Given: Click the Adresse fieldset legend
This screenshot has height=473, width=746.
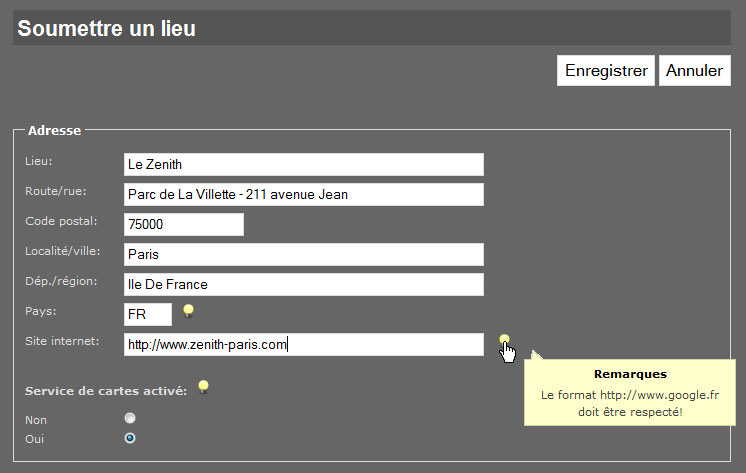Looking at the screenshot, I should [54, 130].
